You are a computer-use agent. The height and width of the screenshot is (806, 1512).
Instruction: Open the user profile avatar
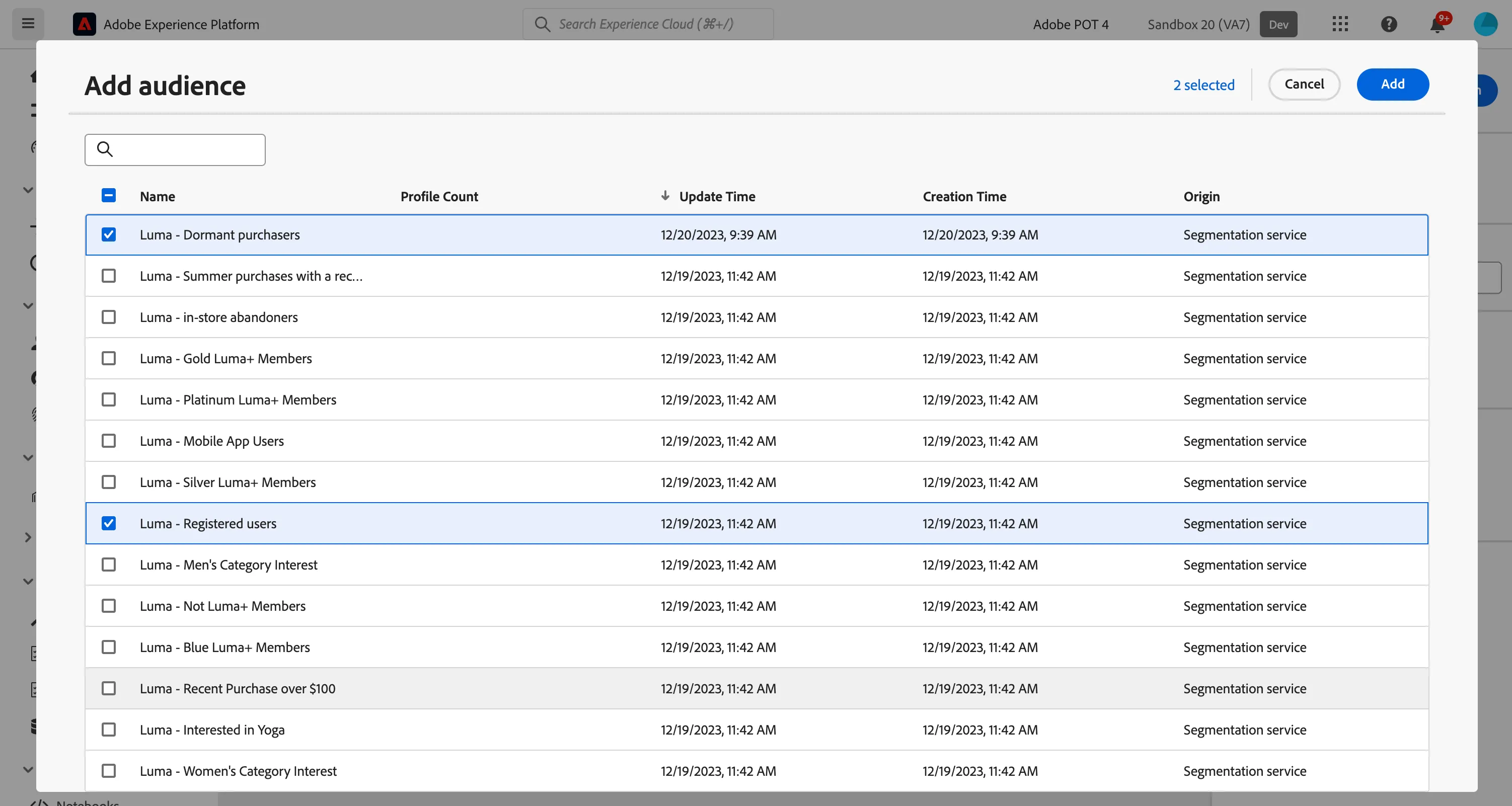(1486, 24)
